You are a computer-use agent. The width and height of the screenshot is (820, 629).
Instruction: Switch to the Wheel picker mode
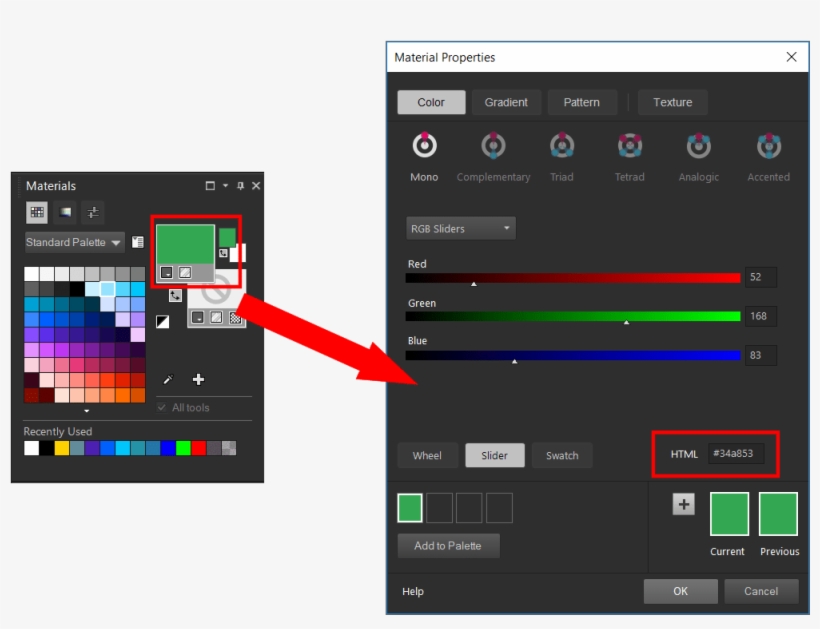click(x=428, y=455)
